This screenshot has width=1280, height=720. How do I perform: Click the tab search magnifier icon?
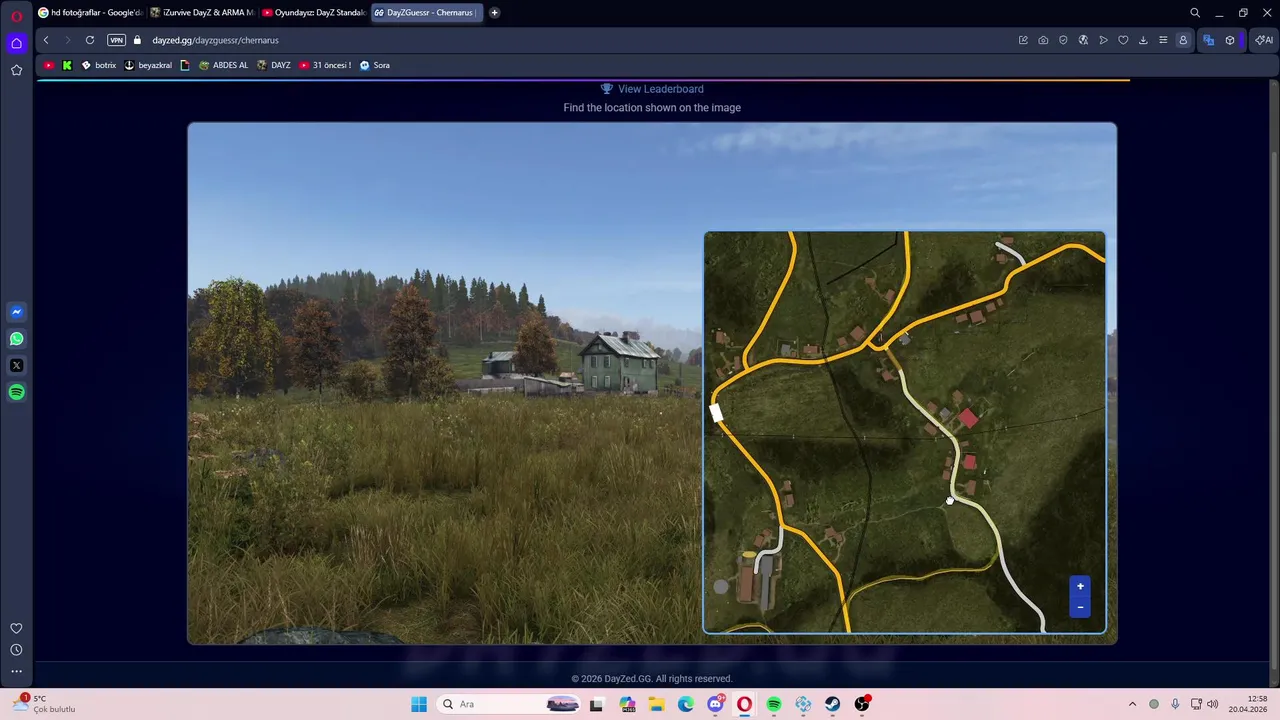tap(1195, 13)
